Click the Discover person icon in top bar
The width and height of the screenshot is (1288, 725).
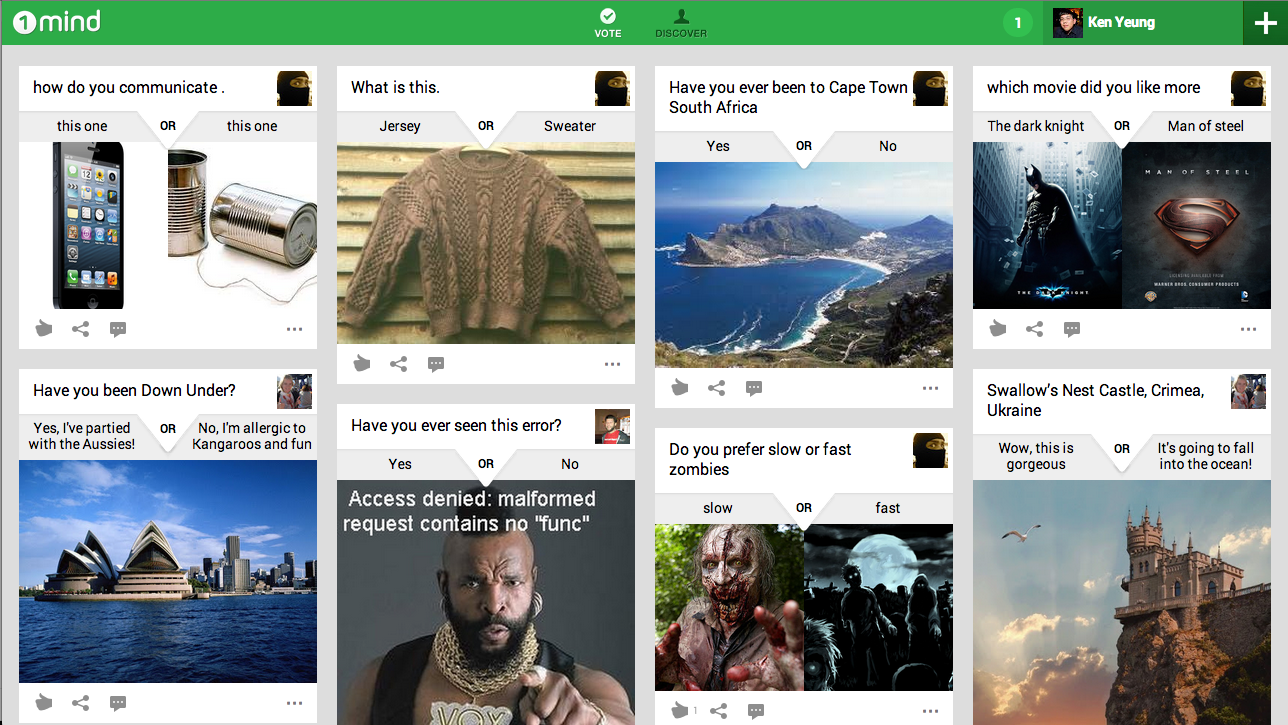point(681,18)
